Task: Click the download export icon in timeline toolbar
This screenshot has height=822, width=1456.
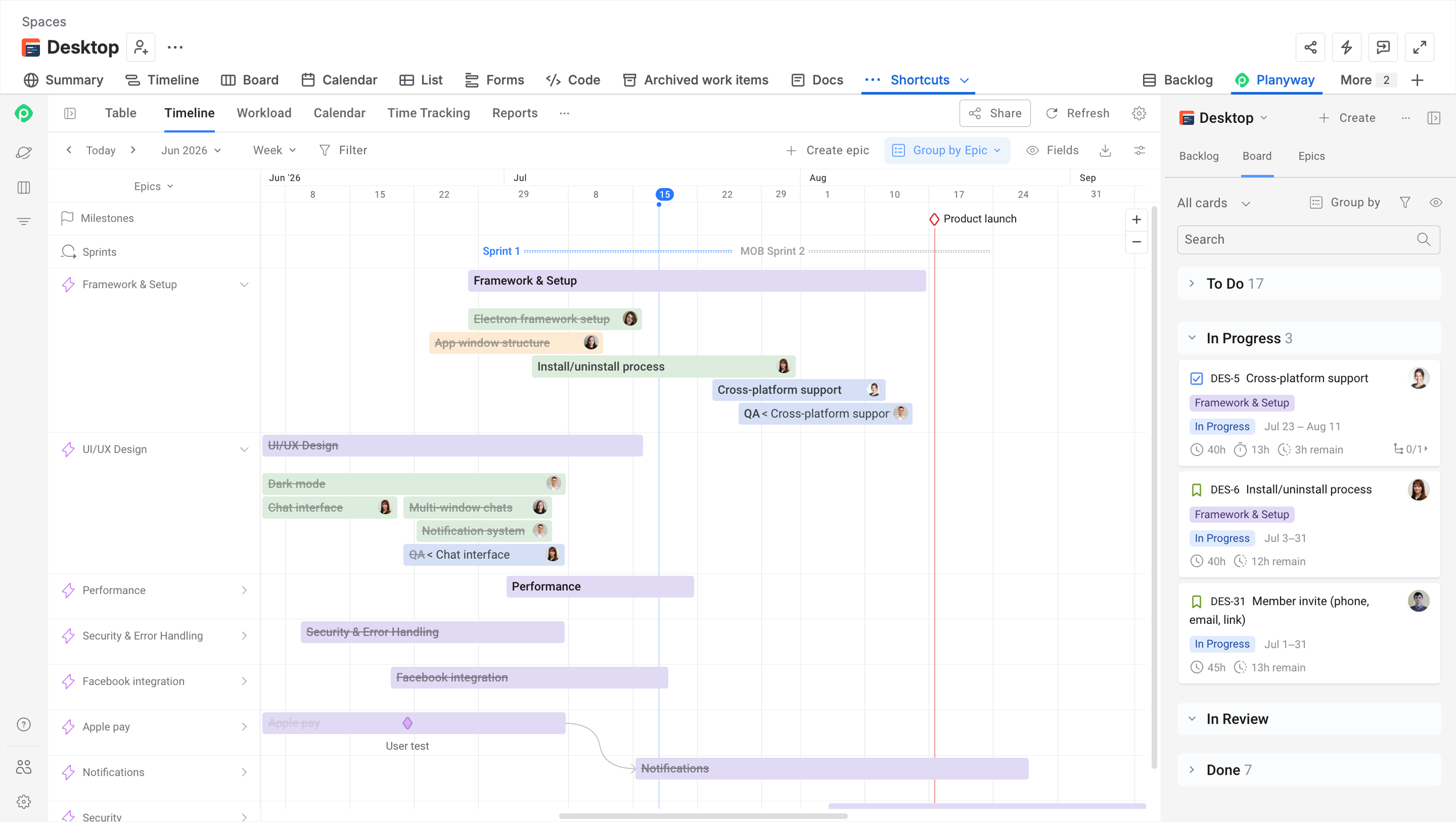Action: (x=1105, y=150)
